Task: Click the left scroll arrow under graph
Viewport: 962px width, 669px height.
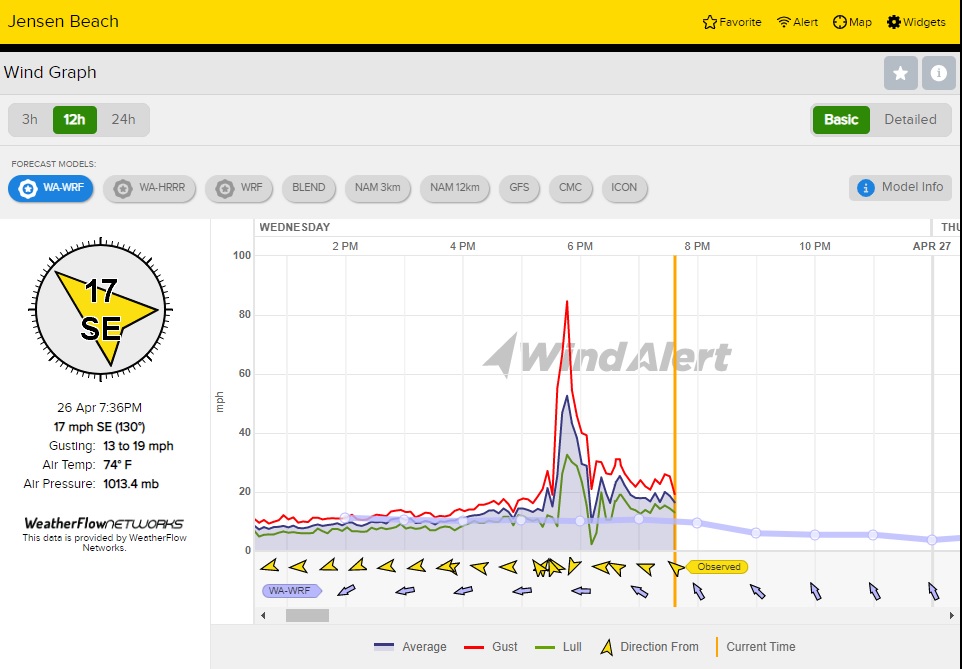Action: 264,615
